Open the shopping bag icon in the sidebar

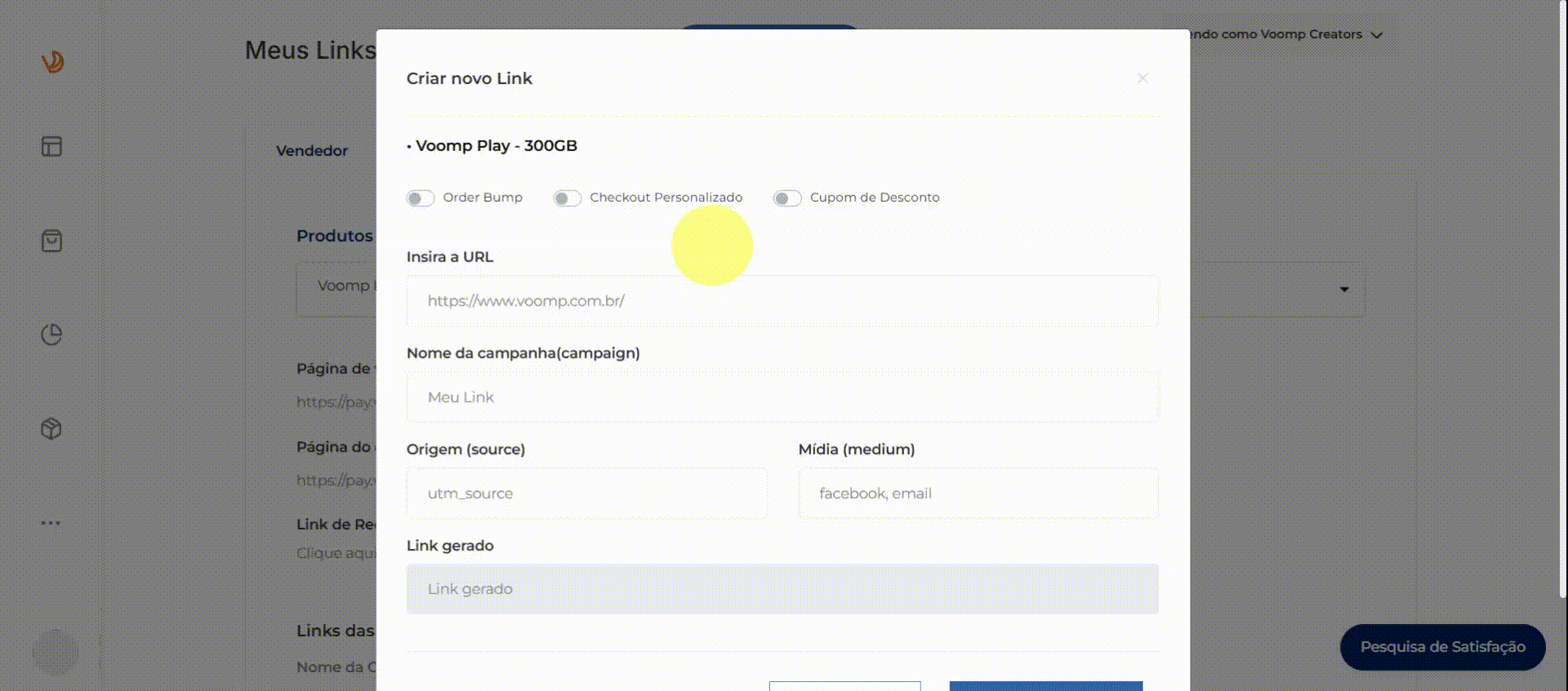tap(51, 241)
